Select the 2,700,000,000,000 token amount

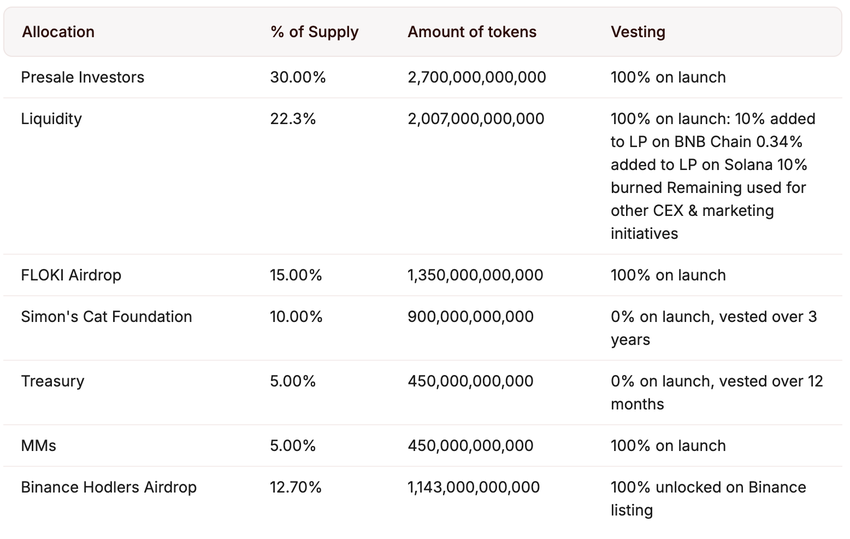477,77
